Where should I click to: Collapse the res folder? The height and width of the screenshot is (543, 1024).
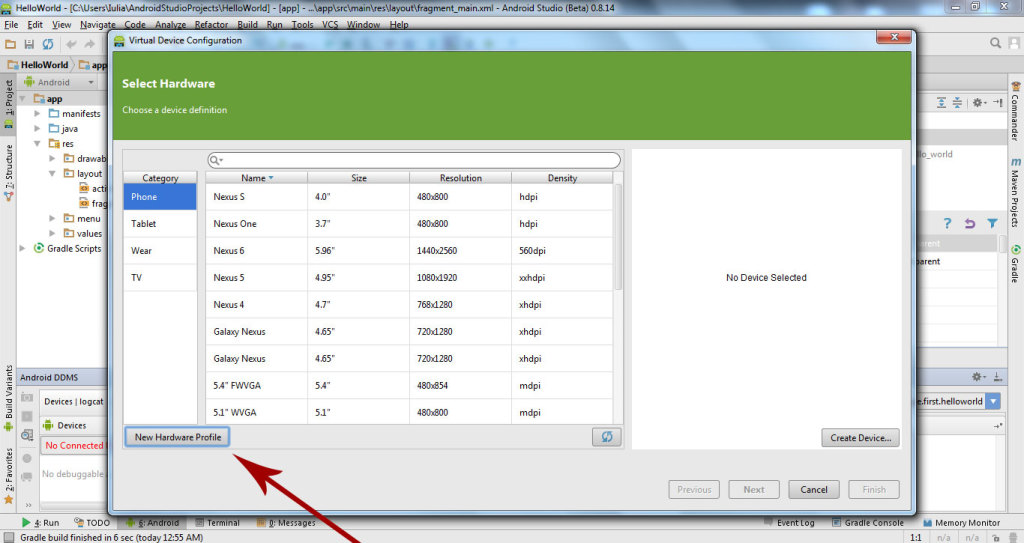coord(37,144)
